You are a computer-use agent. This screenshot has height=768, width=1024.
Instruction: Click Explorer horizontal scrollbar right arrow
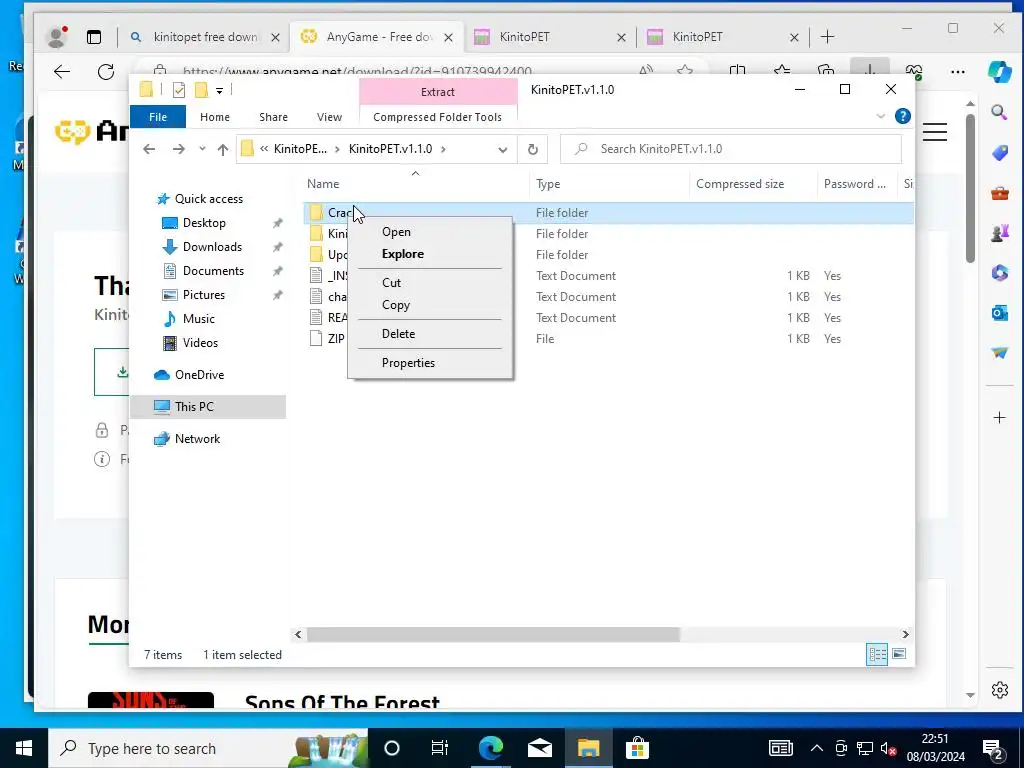pos(905,634)
